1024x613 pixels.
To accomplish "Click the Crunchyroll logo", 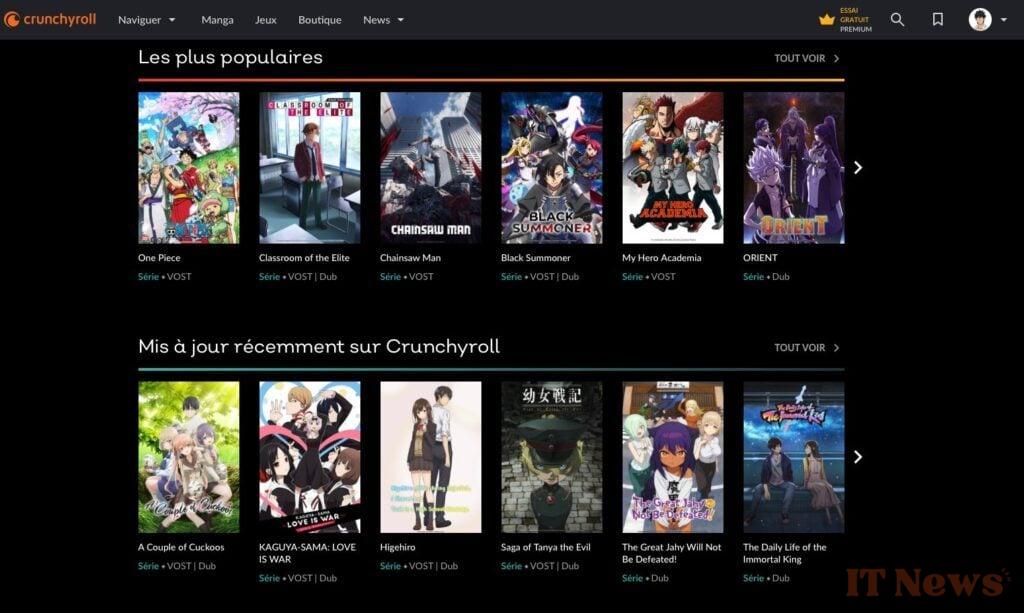I will coord(50,18).
